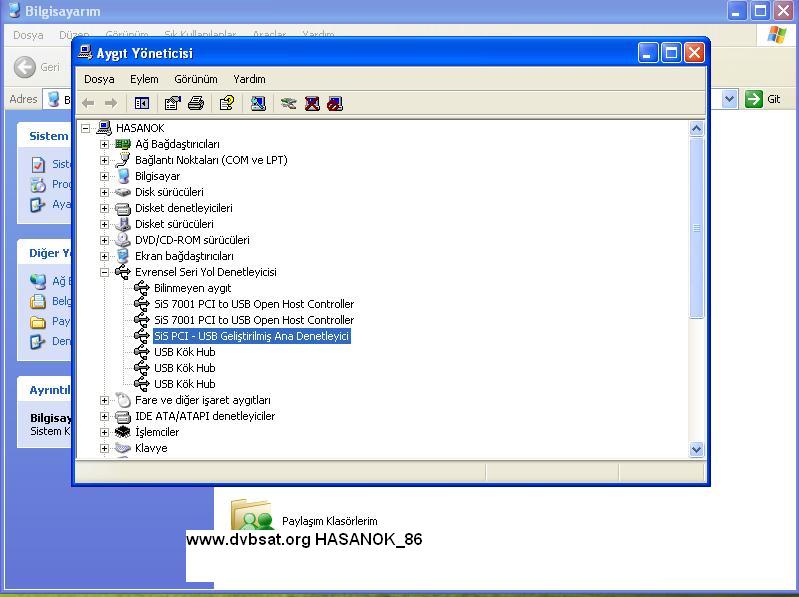The width and height of the screenshot is (799, 597).
Task: Select SiS PCI - USB Geliştirilmiş Ana Denetleyici
Action: [252, 336]
